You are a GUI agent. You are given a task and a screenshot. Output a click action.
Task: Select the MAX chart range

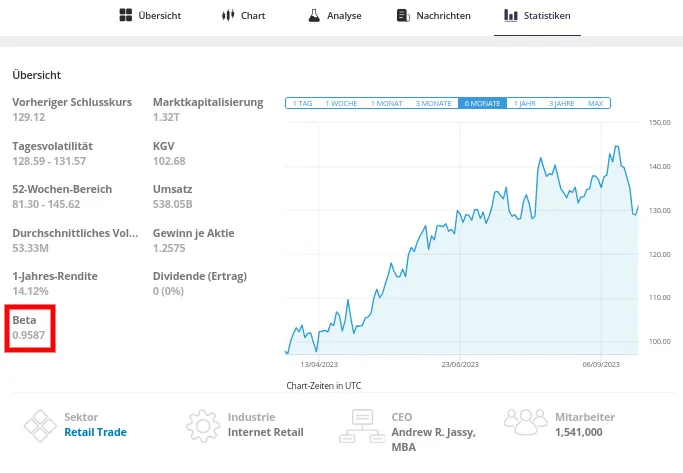click(595, 103)
